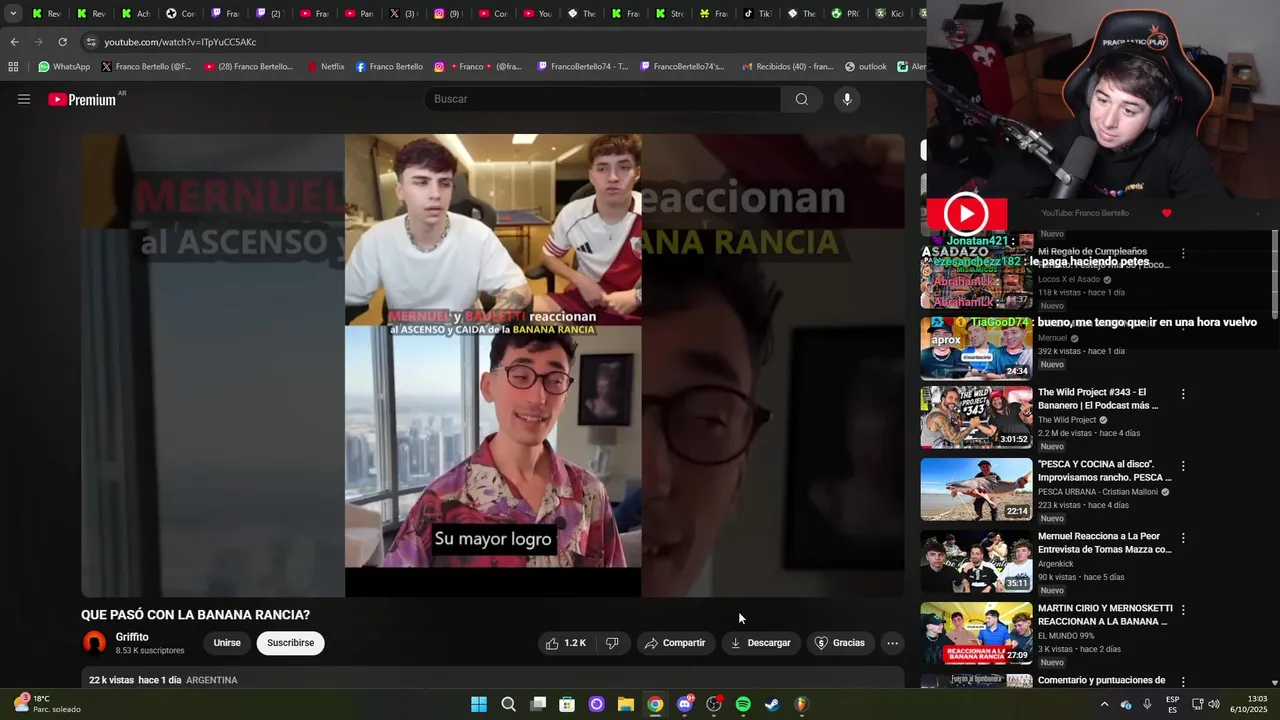The width and height of the screenshot is (1280, 720).
Task: Reload page with browser refresh icon
Action: pos(62,42)
